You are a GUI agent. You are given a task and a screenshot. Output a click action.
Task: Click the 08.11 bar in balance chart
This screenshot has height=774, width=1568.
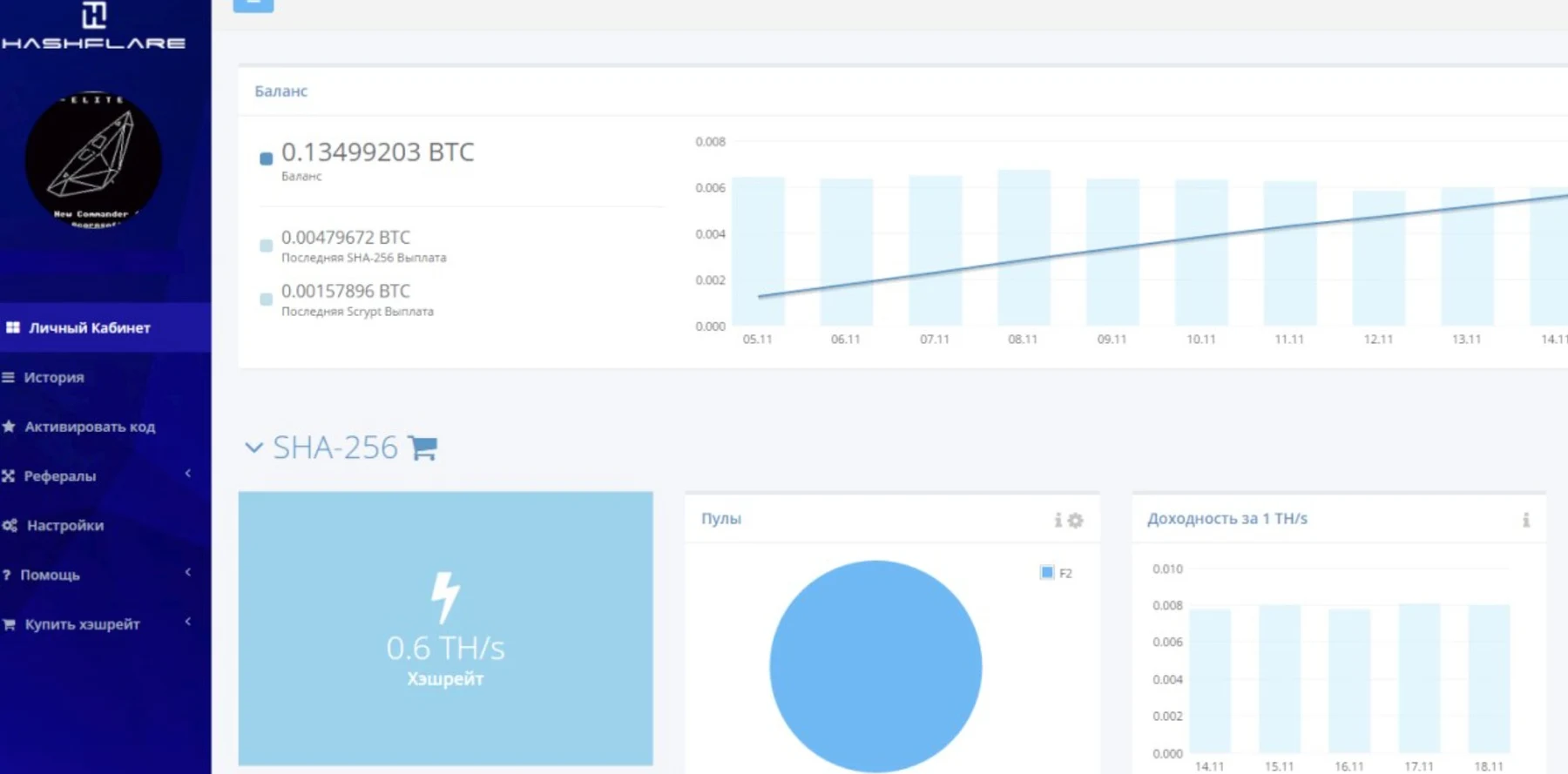1024,248
